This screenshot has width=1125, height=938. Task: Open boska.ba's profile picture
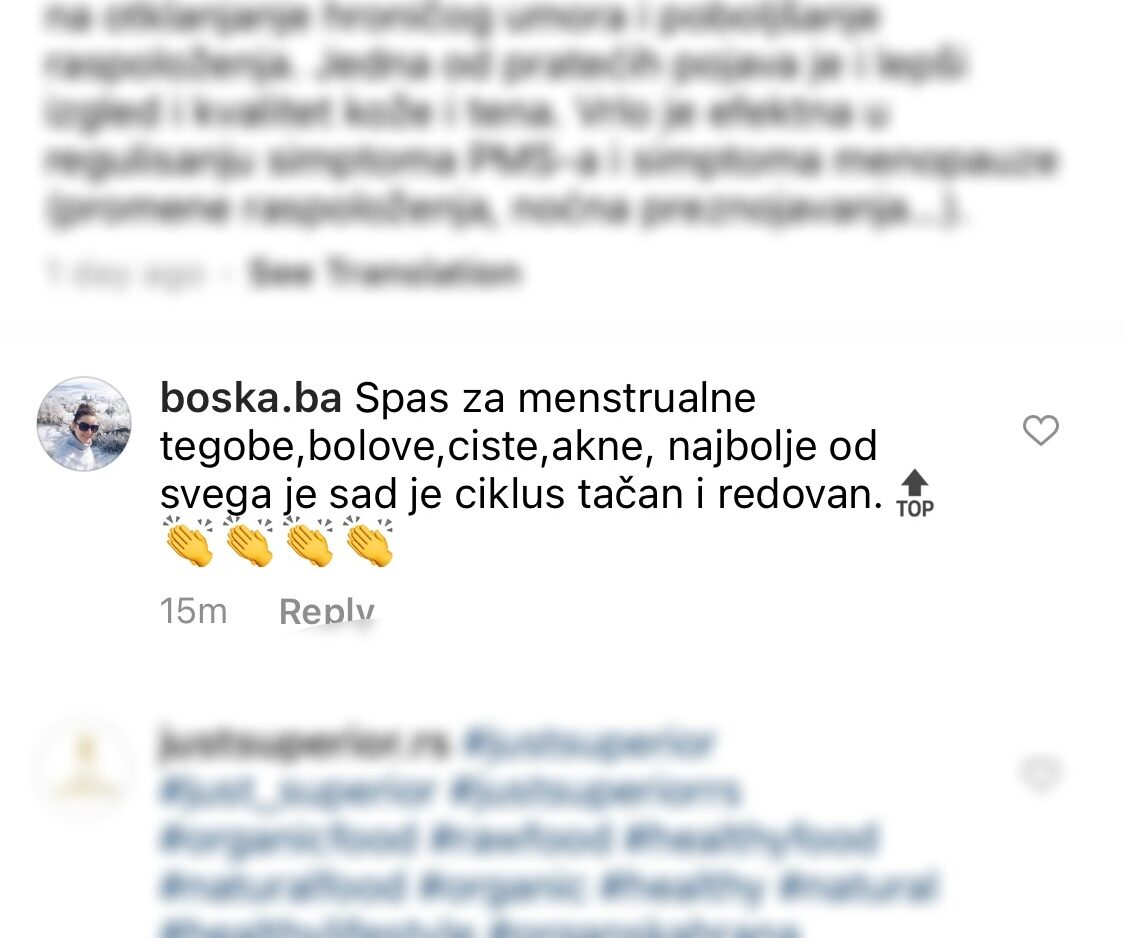84,424
